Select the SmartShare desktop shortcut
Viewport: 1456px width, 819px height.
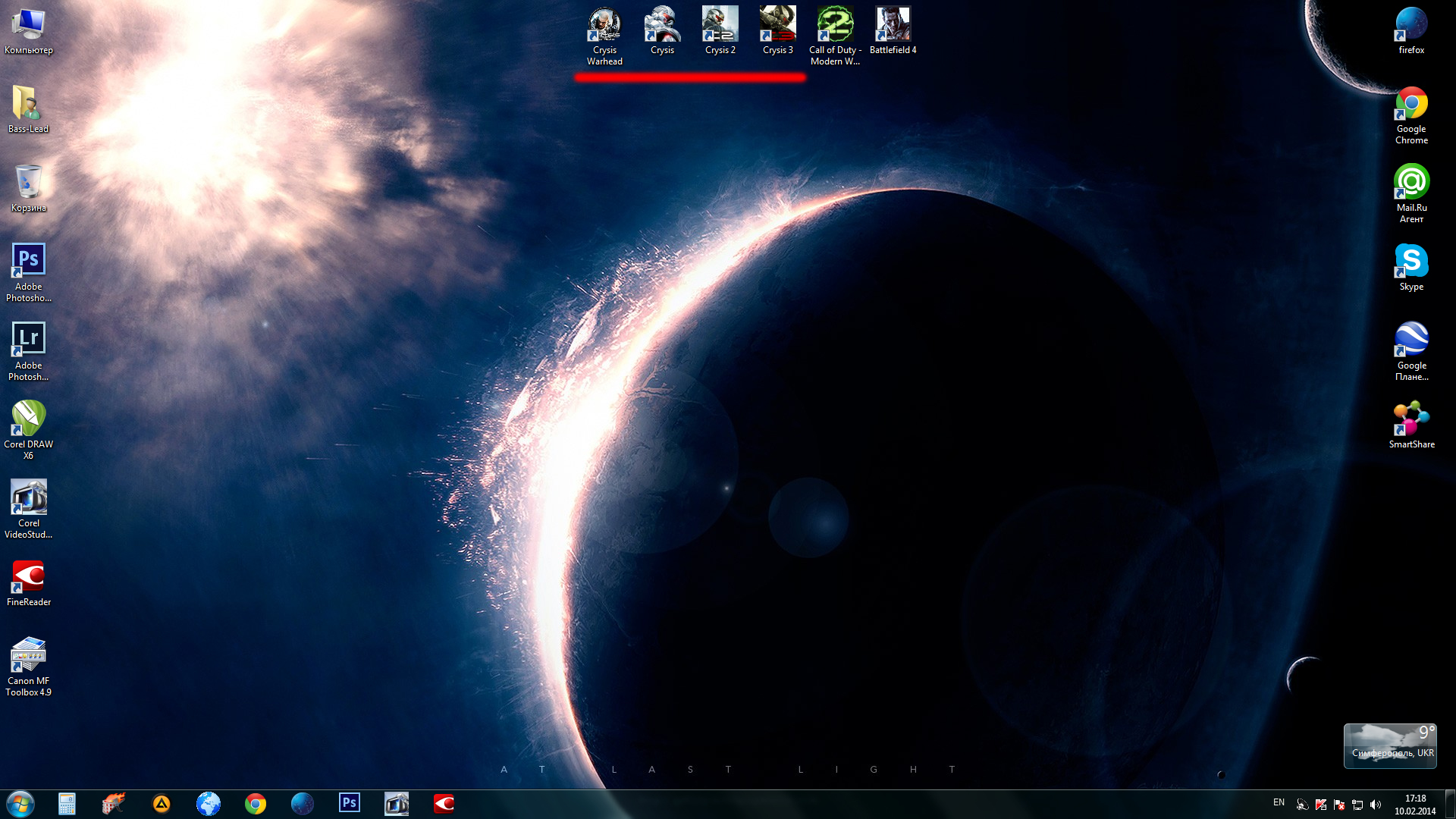(x=1411, y=425)
